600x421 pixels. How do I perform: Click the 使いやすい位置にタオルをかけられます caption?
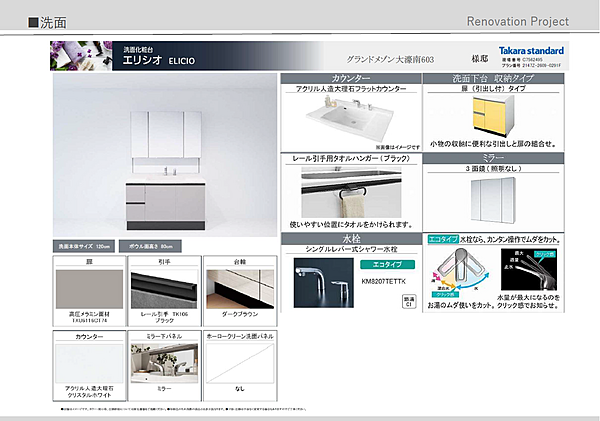pos(351,225)
